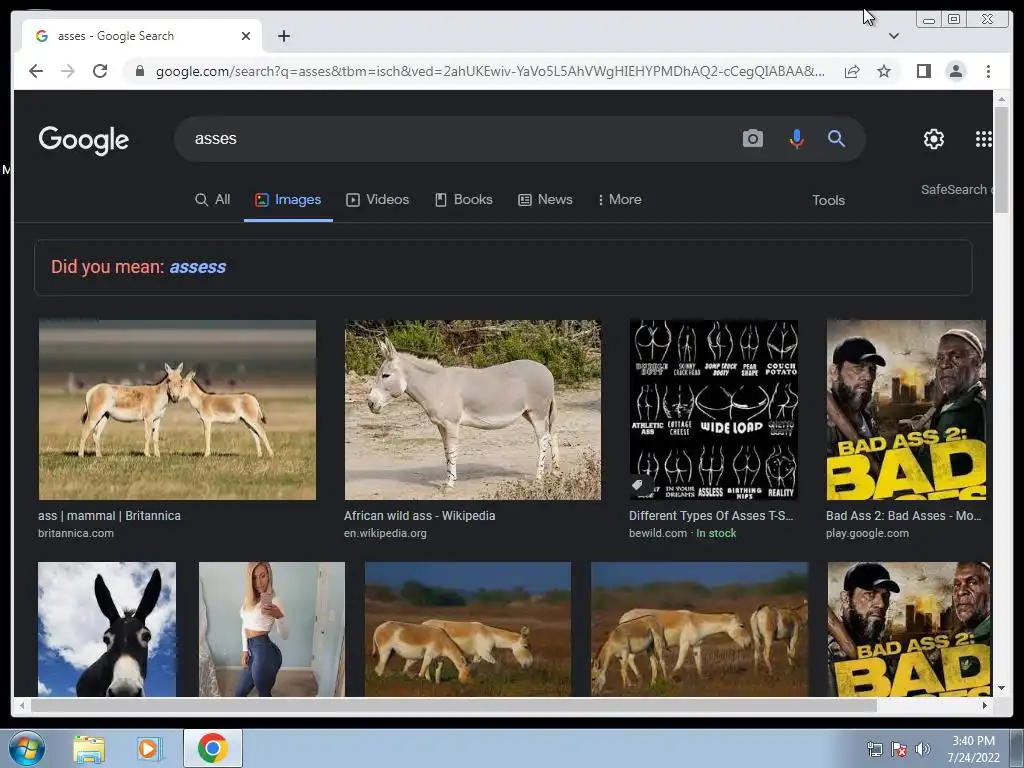Click 'African wild ass - Wikipedia' title

tap(419, 515)
